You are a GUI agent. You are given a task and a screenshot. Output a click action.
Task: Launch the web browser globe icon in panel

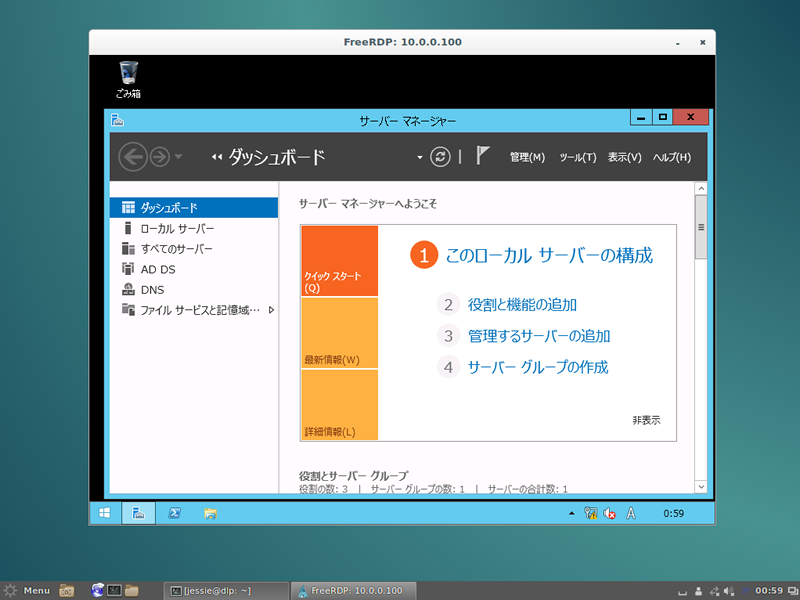click(x=97, y=590)
